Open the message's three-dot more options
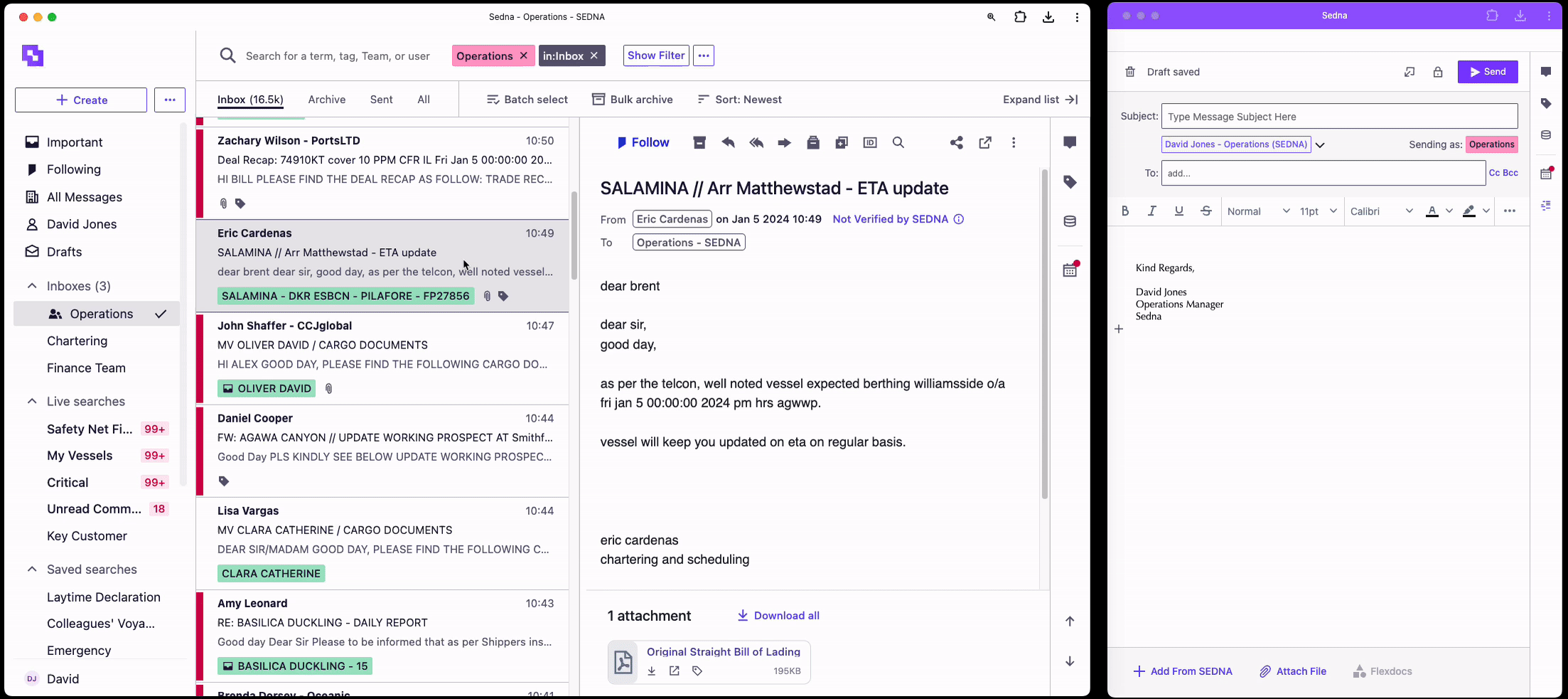 click(1014, 143)
